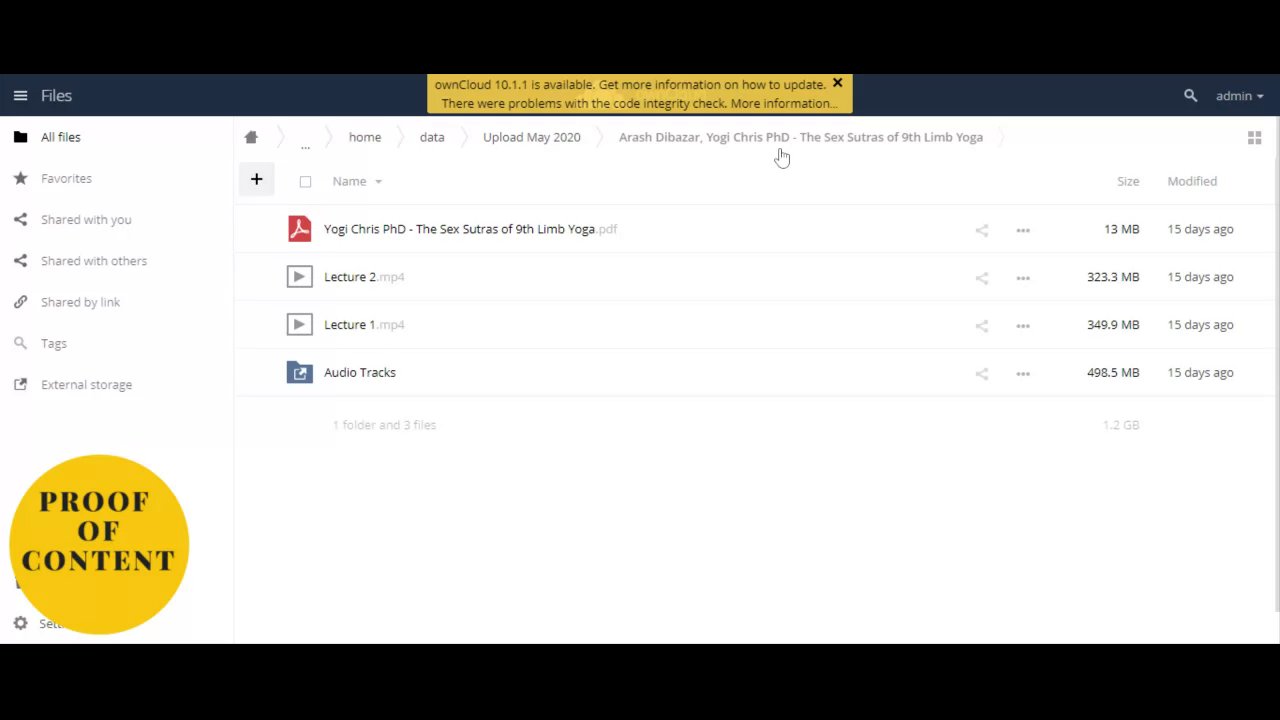Click the 498.5 MB size value
1280x720 pixels.
coord(1113,373)
